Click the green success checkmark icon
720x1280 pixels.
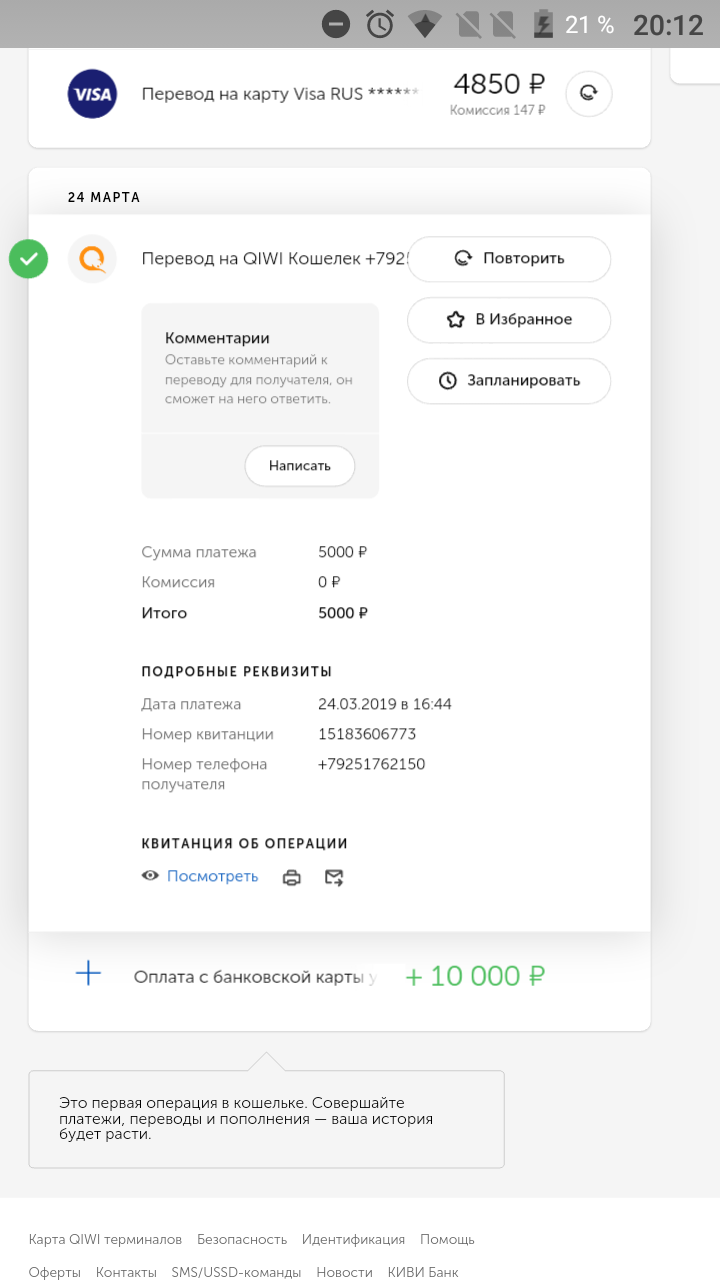coord(29,259)
